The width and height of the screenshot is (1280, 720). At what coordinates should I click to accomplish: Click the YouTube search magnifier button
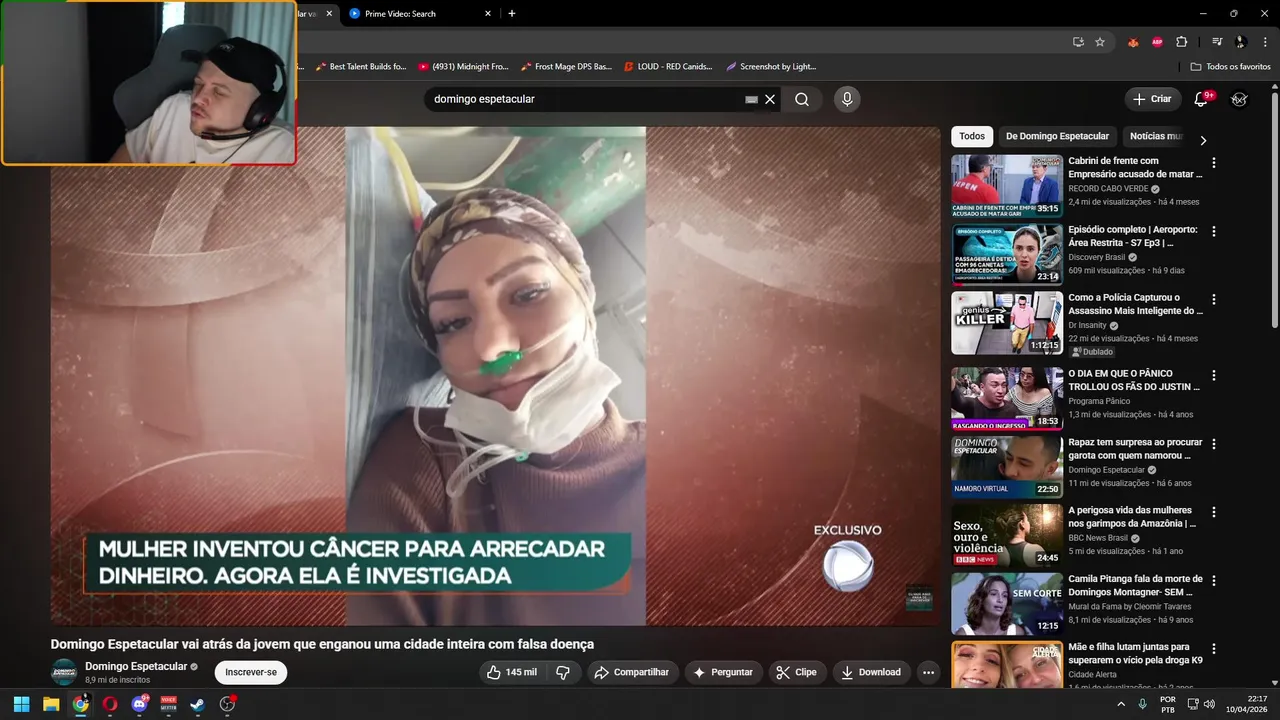coord(802,99)
